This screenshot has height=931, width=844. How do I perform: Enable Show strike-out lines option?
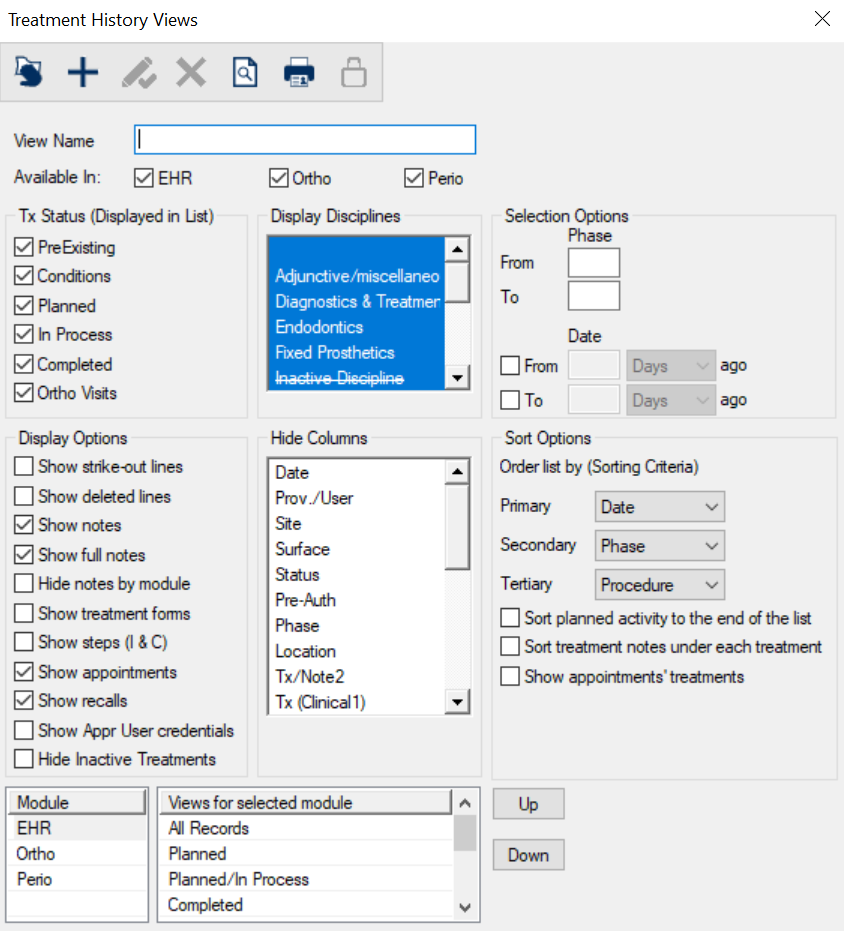point(24,467)
